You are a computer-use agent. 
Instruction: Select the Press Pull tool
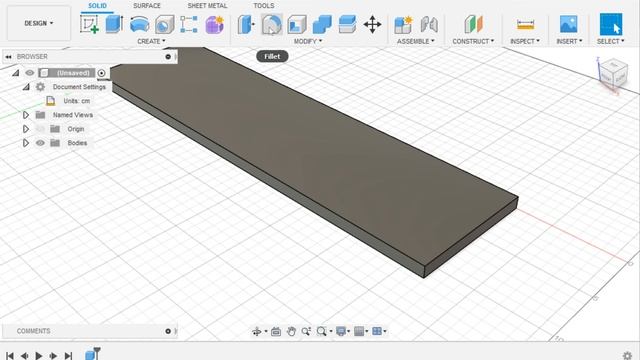tap(246, 24)
